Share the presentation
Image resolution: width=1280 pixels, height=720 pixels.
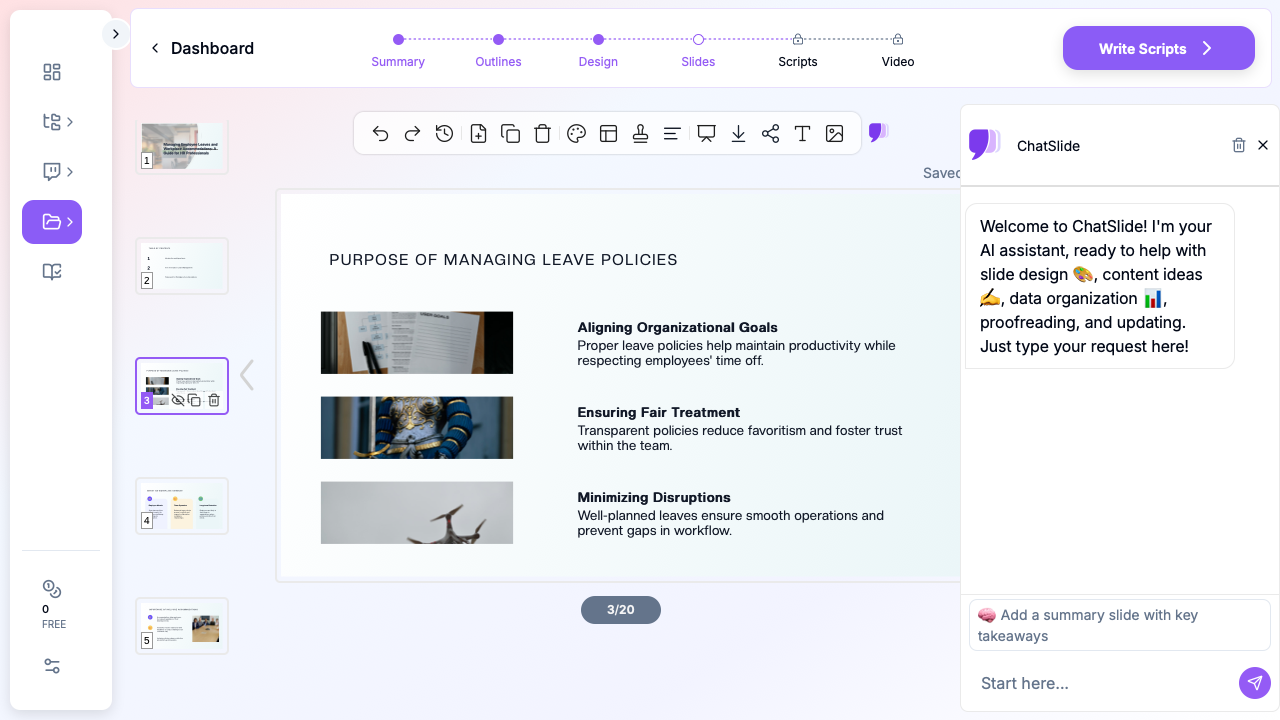[770, 133]
